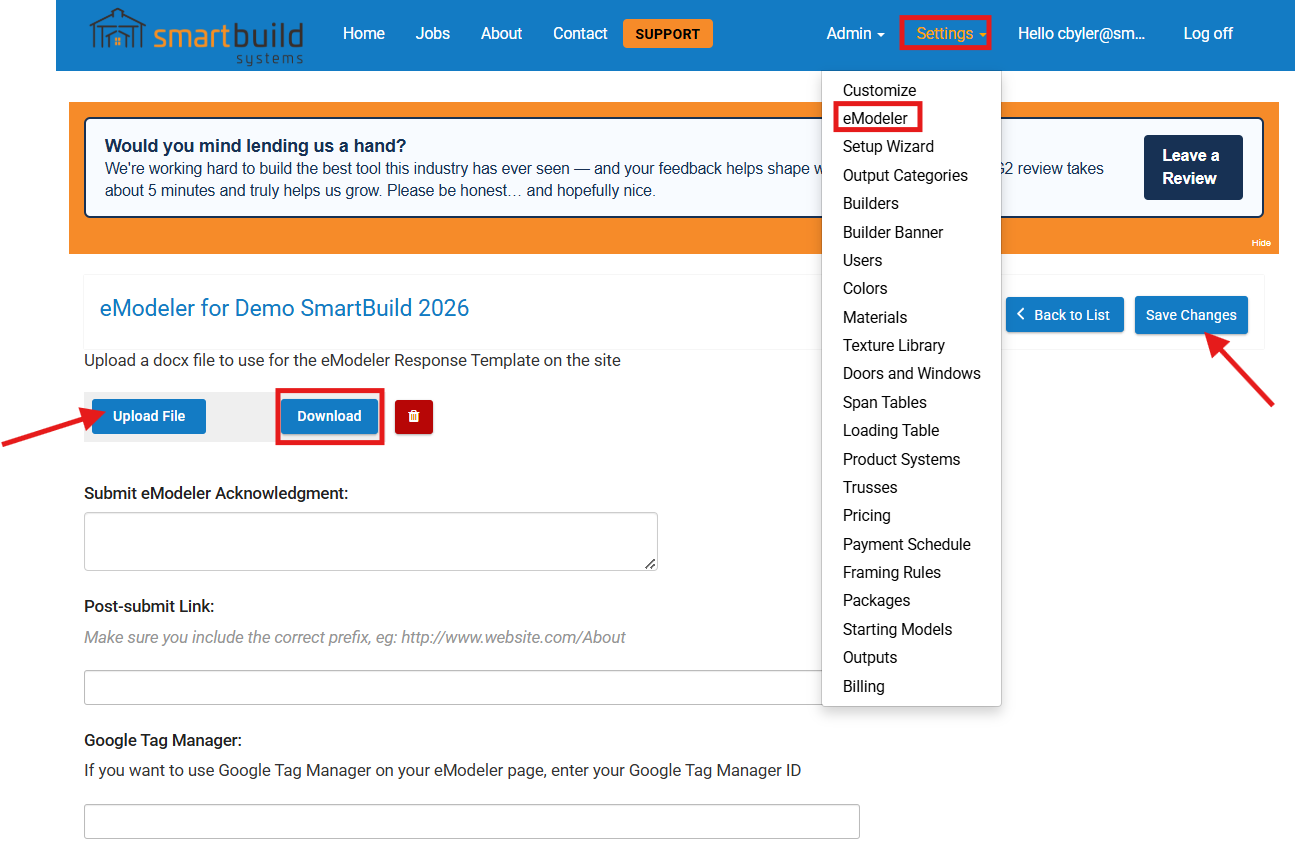This screenshot has width=1295, height=858.
Task: Select Customize from Settings menu
Action: 879,90
